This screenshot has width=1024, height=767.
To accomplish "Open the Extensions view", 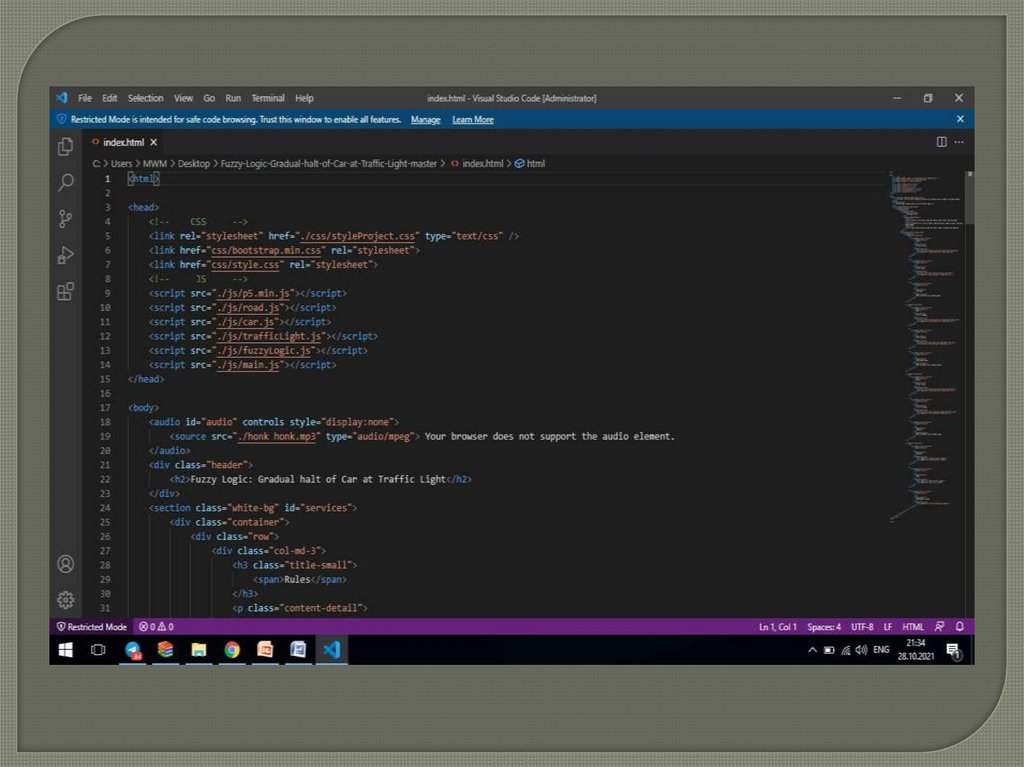I will pyautogui.click(x=65, y=291).
